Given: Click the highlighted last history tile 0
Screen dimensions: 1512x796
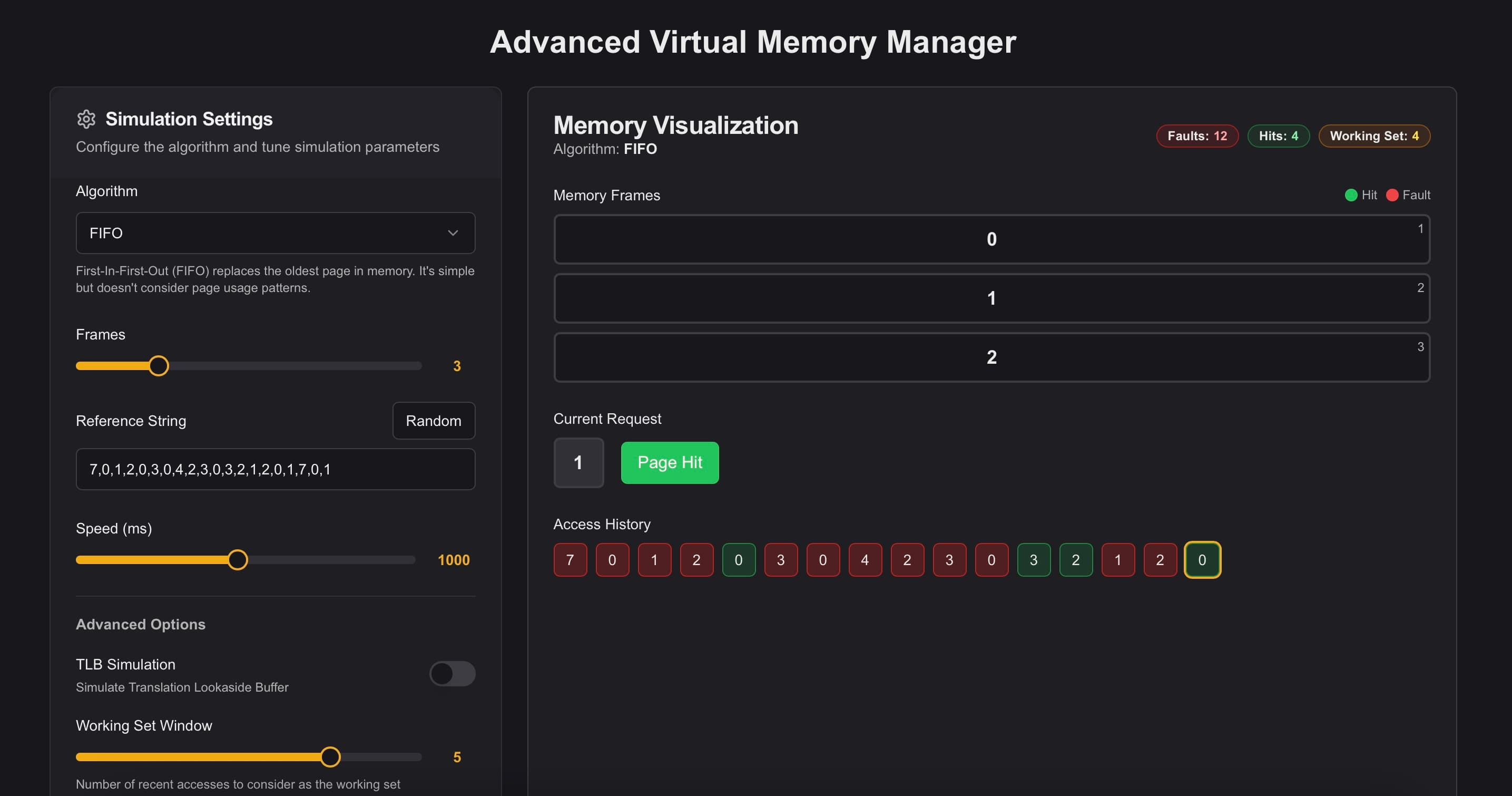Looking at the screenshot, I should (x=1202, y=560).
